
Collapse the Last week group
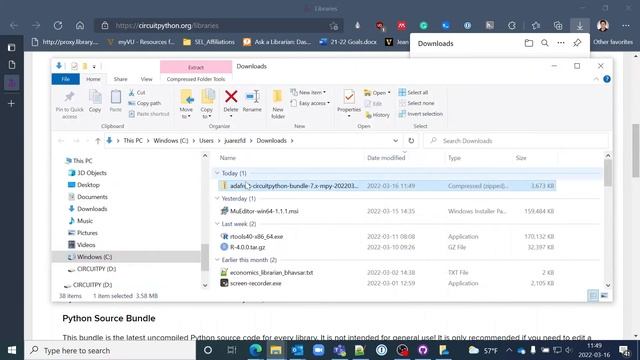(x=217, y=224)
